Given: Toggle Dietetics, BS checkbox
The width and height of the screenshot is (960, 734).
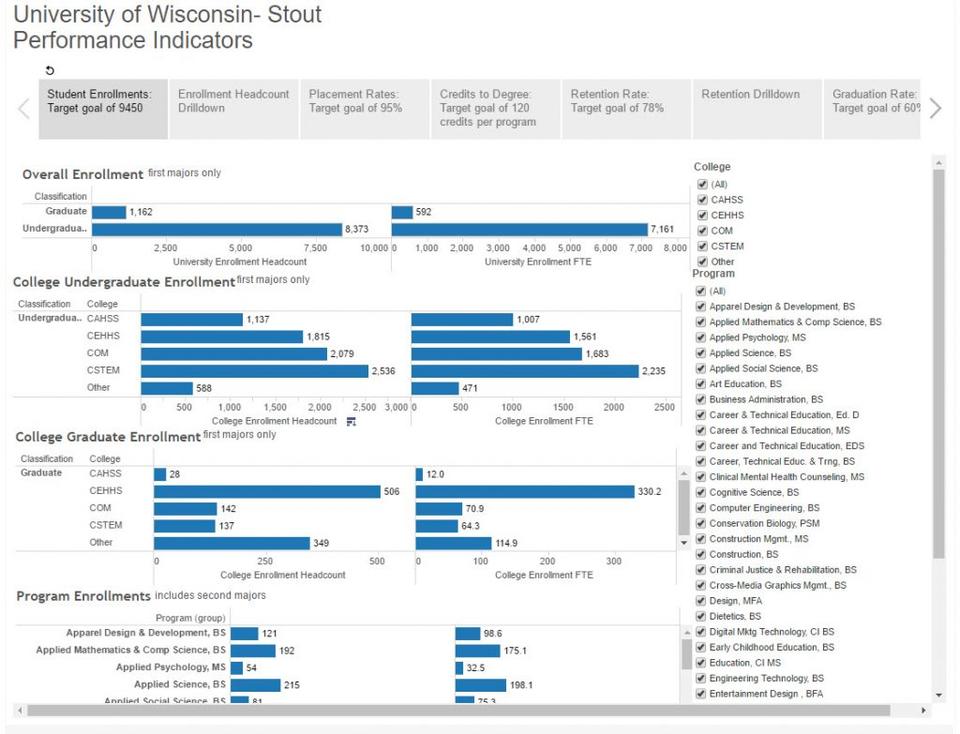Looking at the screenshot, I should [x=701, y=616].
